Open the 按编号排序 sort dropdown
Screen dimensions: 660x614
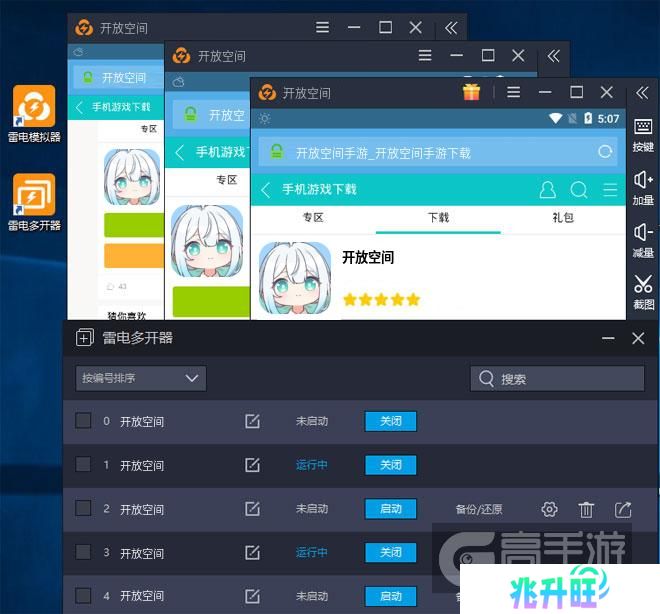click(x=141, y=378)
